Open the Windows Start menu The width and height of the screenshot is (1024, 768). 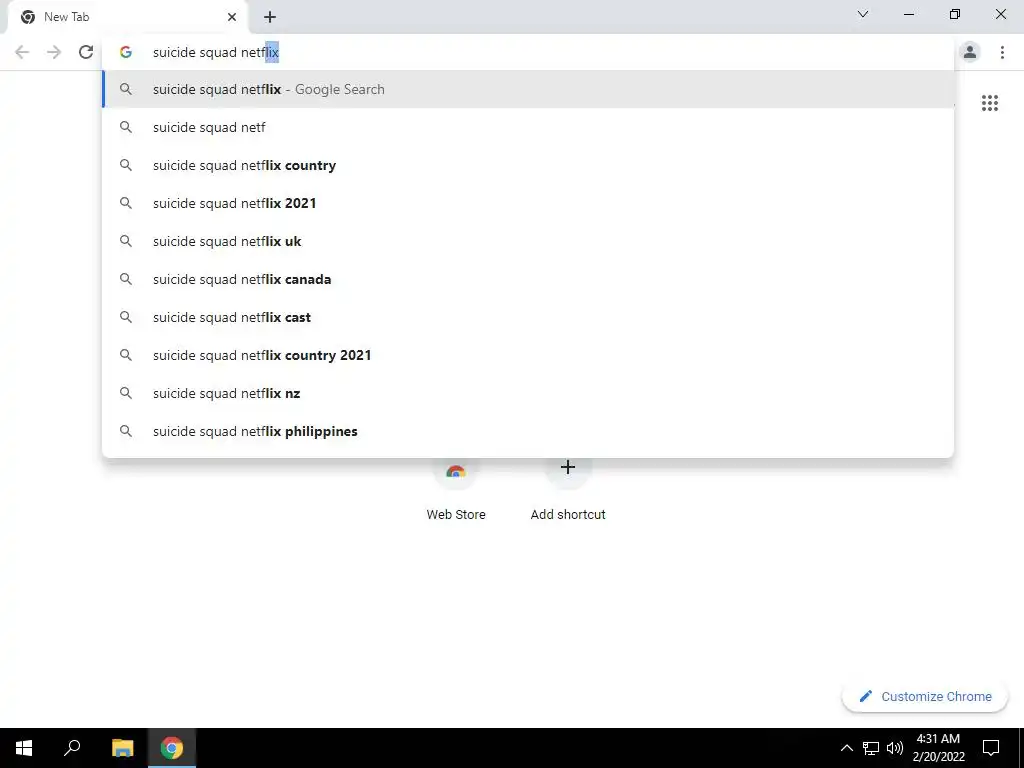click(x=24, y=748)
